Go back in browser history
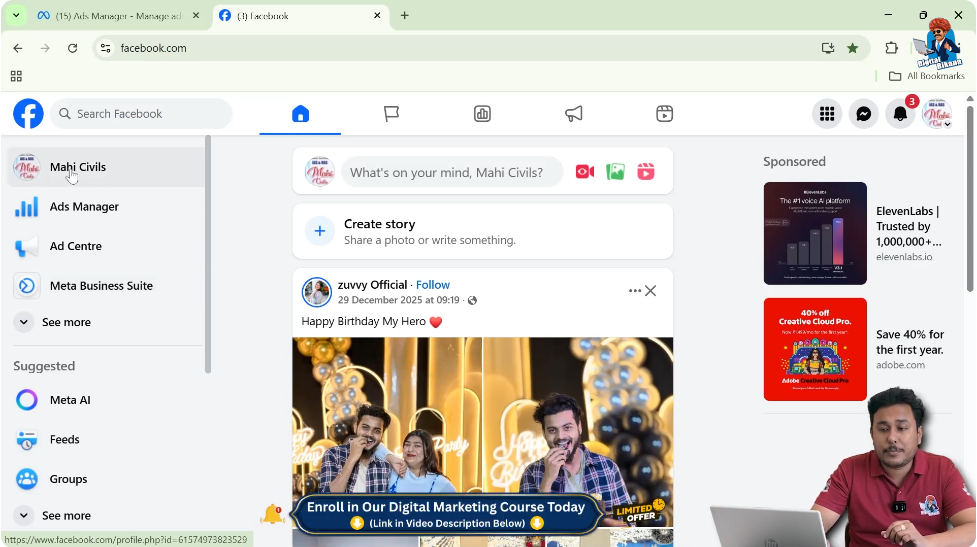Viewport: 977px width, 547px height. pos(17,48)
